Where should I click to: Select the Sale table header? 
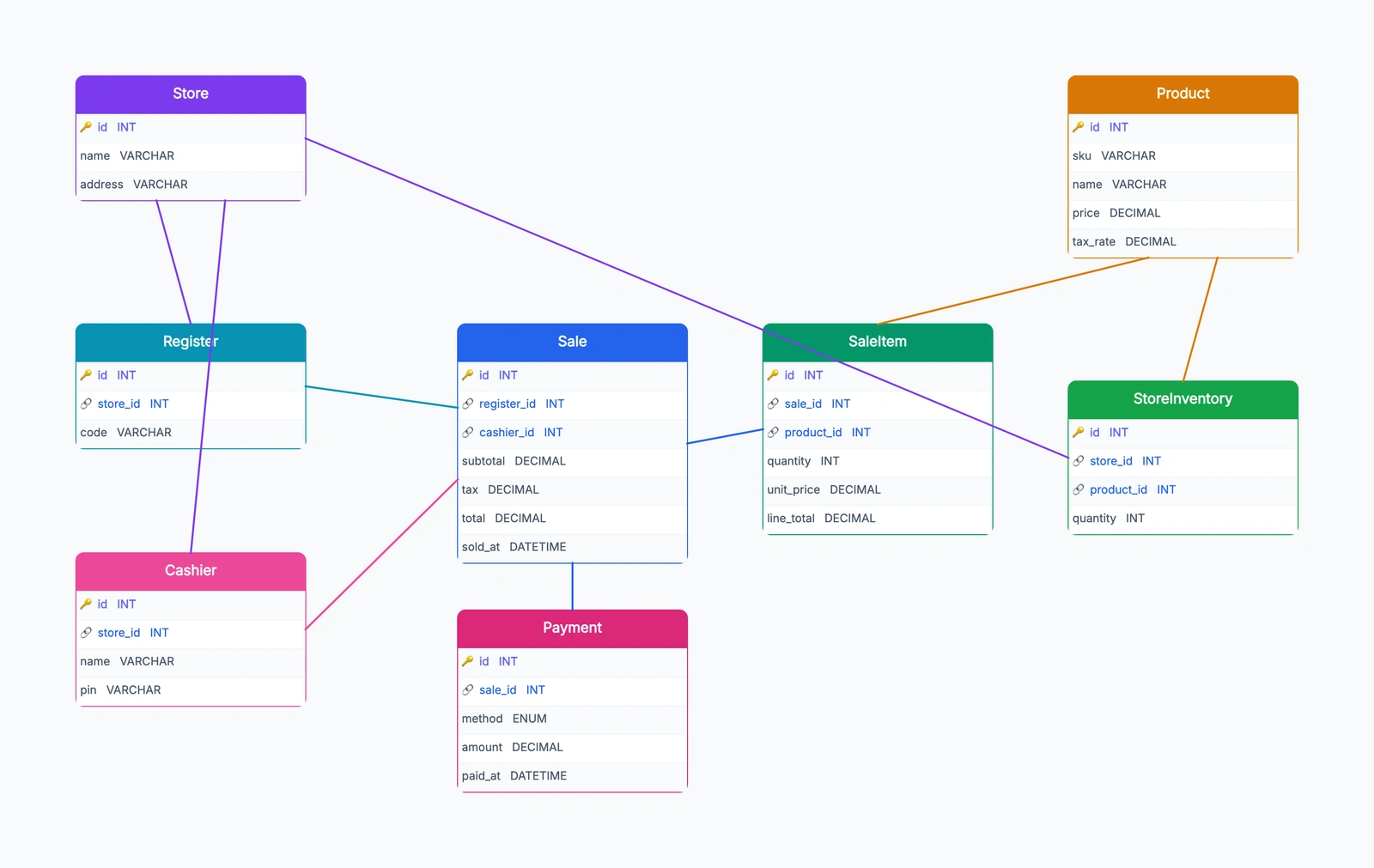(573, 343)
